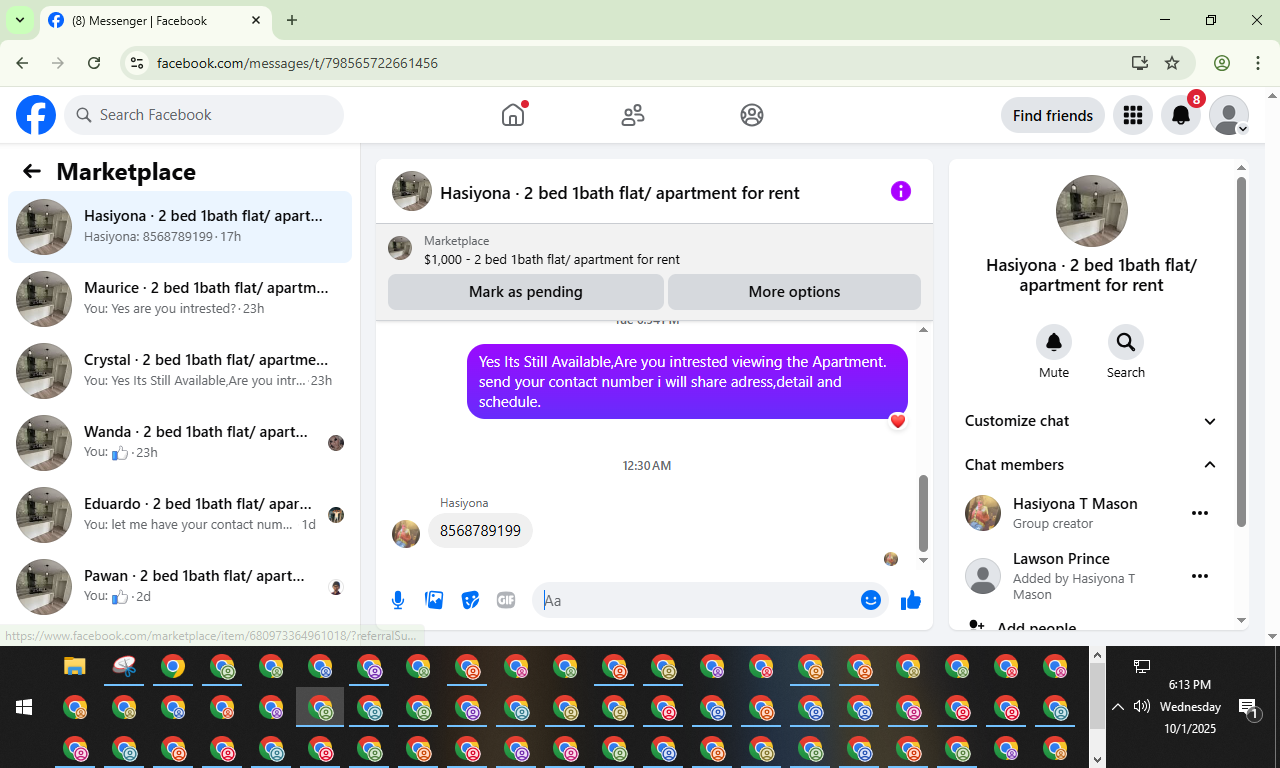The image size is (1280, 768).
Task: Open Hasiyona T Mason's profile in Chat members
Action: click(1075, 504)
